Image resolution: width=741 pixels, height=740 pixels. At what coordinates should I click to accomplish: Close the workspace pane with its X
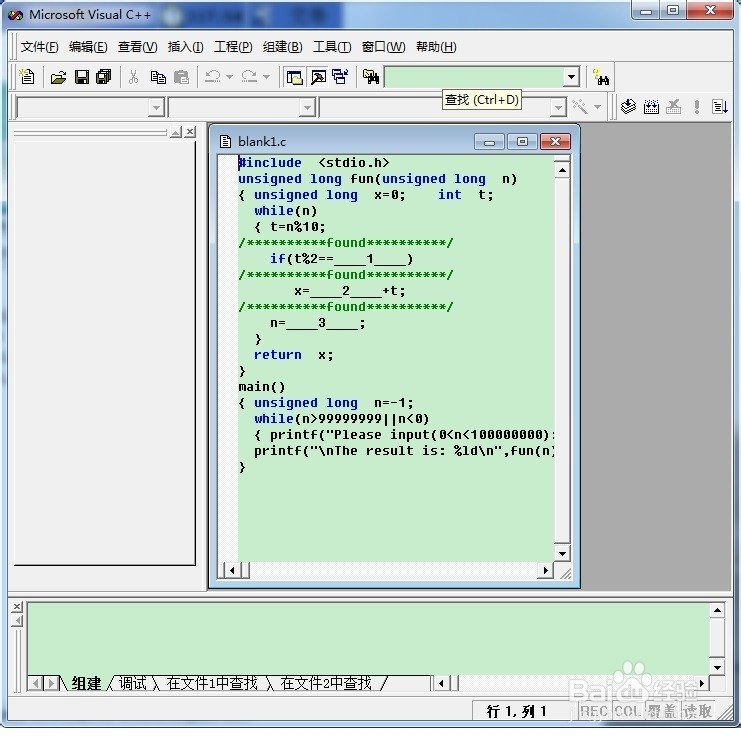click(x=190, y=132)
